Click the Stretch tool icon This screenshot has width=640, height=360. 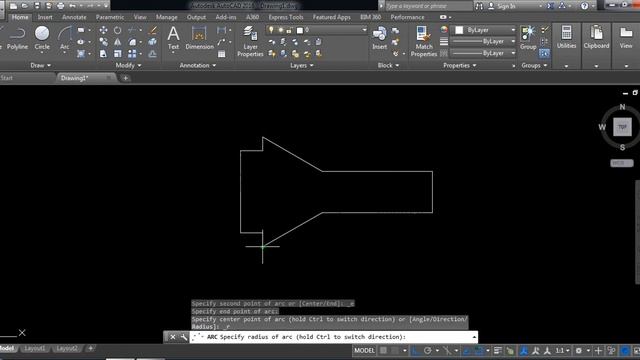103,53
